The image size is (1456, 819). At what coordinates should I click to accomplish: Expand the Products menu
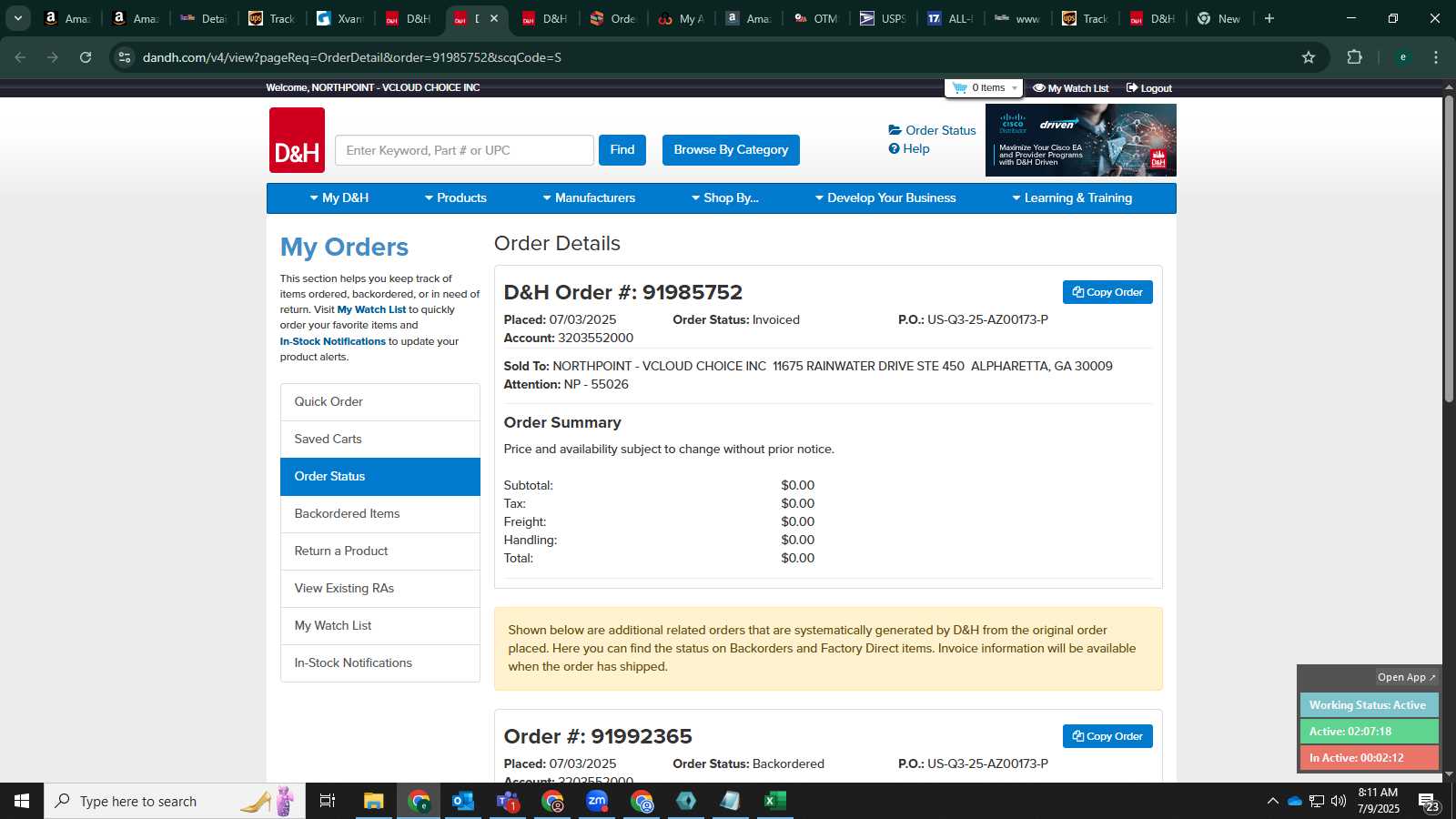[455, 198]
